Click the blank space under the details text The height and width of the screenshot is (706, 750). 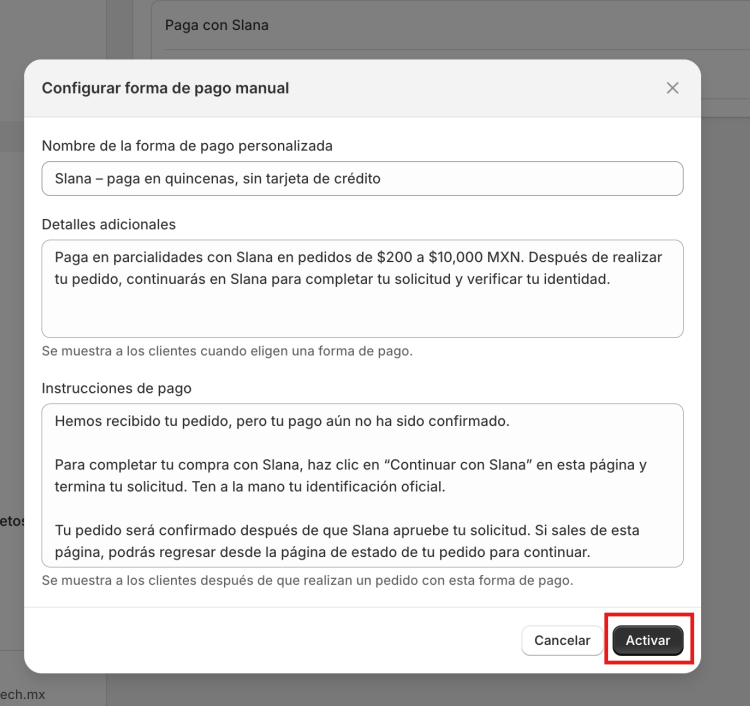362,312
